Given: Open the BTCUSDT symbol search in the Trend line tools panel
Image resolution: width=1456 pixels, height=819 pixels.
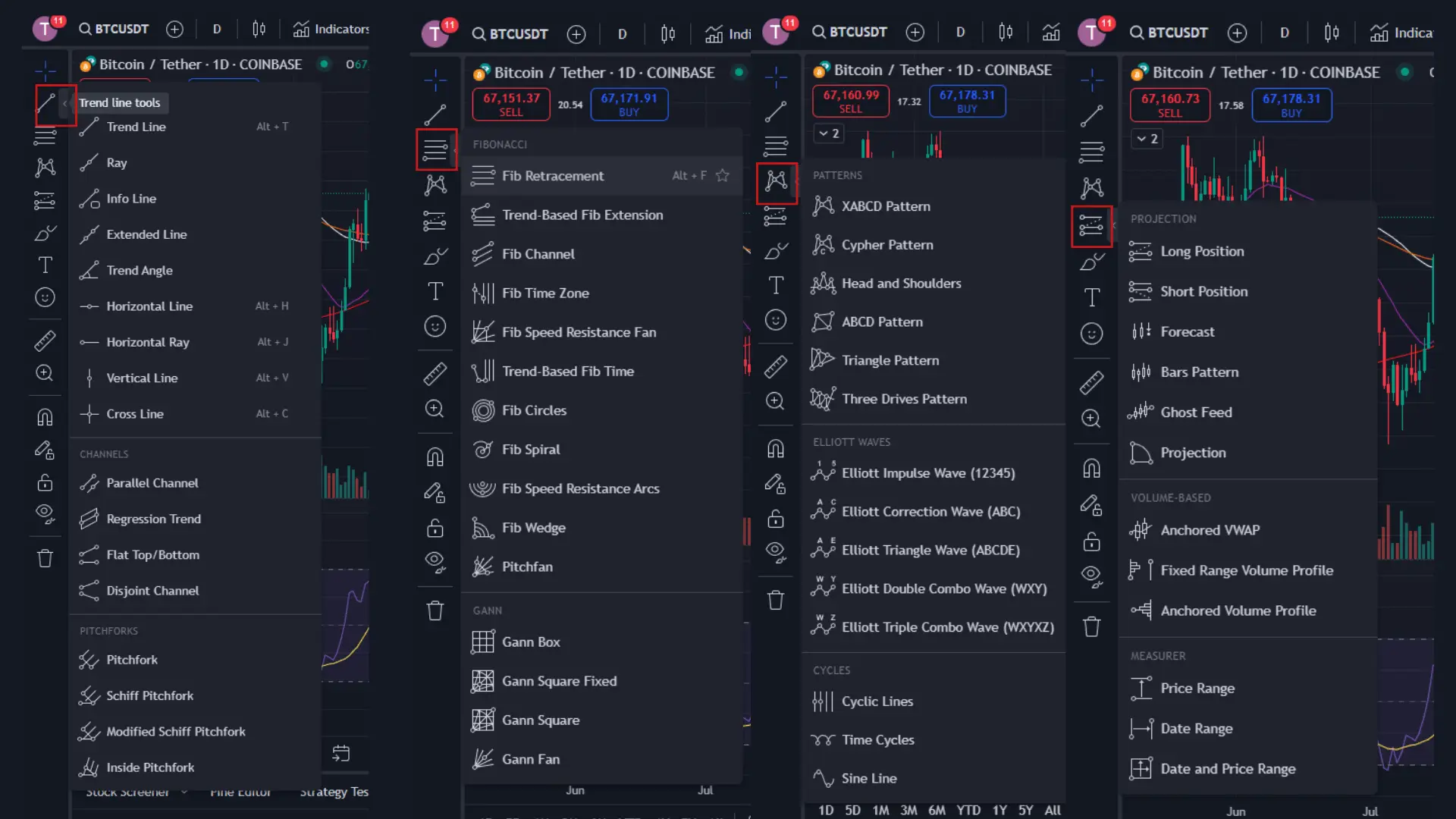Looking at the screenshot, I should (114, 29).
